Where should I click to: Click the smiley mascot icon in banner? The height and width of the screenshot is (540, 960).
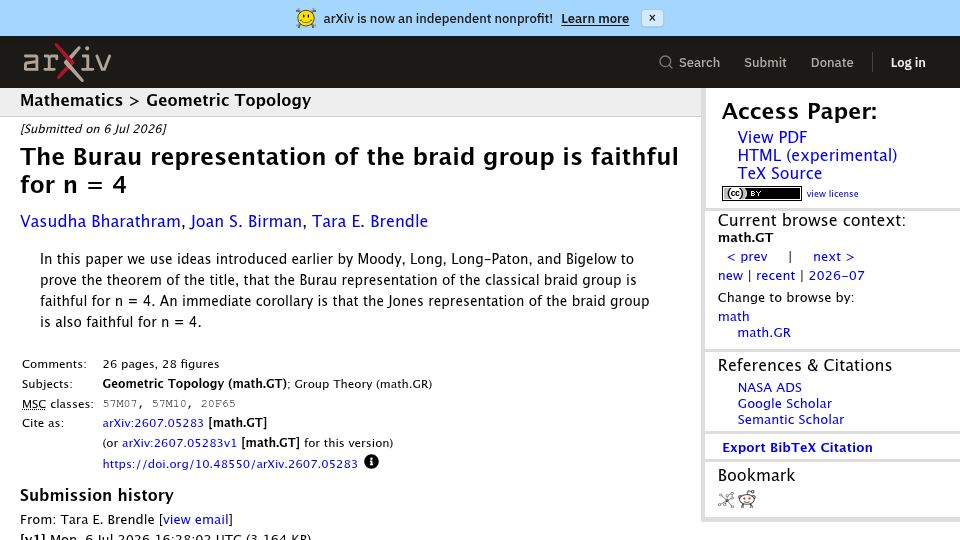point(306,18)
